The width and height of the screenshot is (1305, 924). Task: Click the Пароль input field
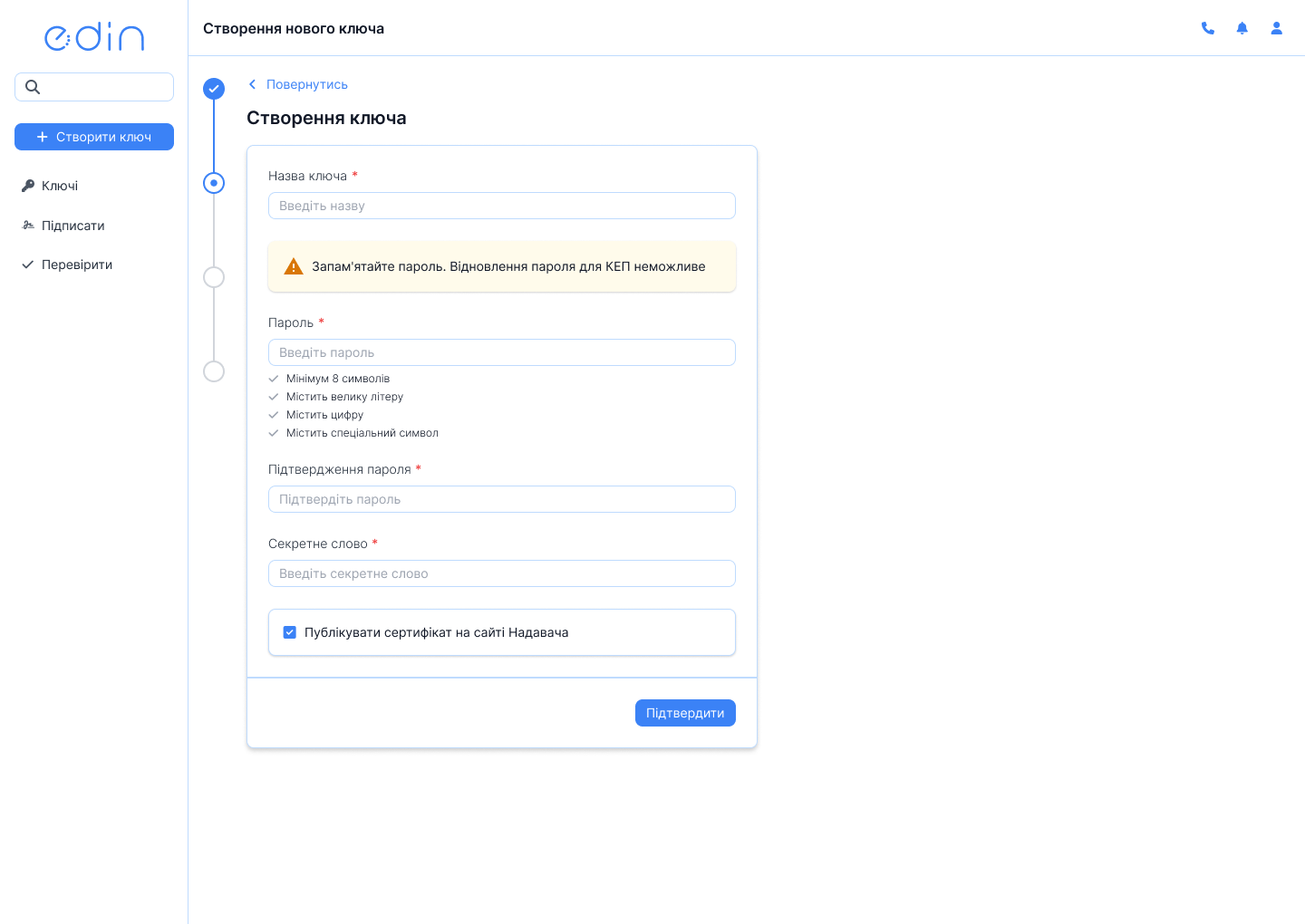click(501, 352)
